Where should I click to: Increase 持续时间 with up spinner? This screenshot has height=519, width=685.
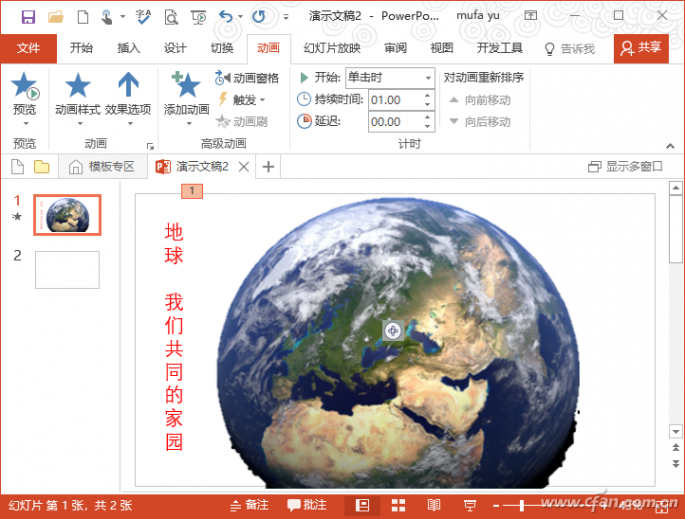tap(428, 95)
